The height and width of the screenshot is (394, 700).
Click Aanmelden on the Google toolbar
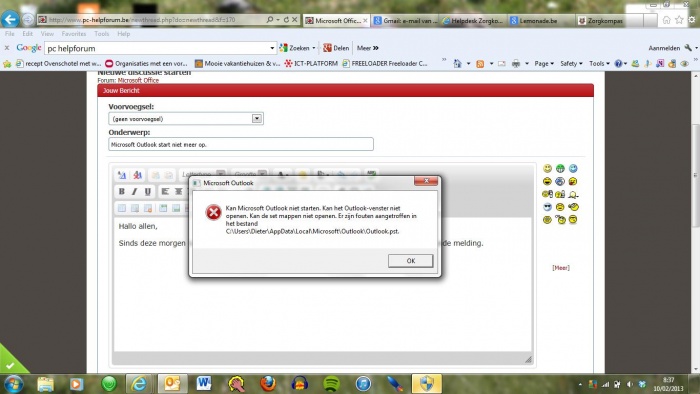[664, 48]
